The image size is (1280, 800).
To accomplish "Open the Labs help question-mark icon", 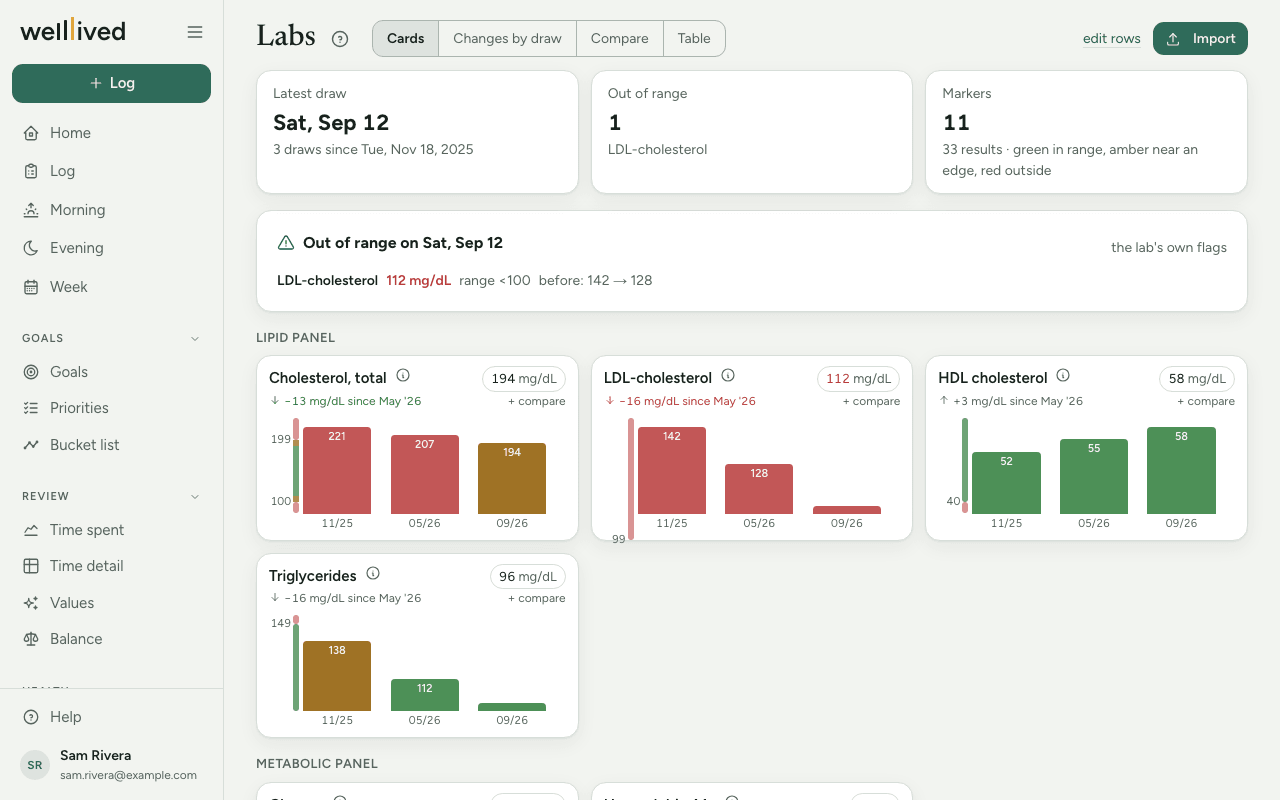I will point(340,39).
